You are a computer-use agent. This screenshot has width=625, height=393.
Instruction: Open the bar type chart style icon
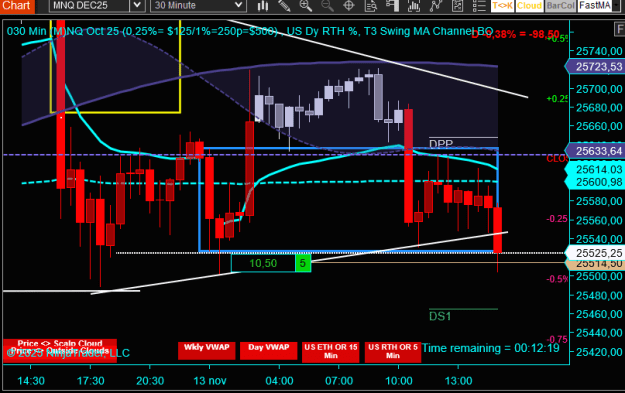point(263,6)
